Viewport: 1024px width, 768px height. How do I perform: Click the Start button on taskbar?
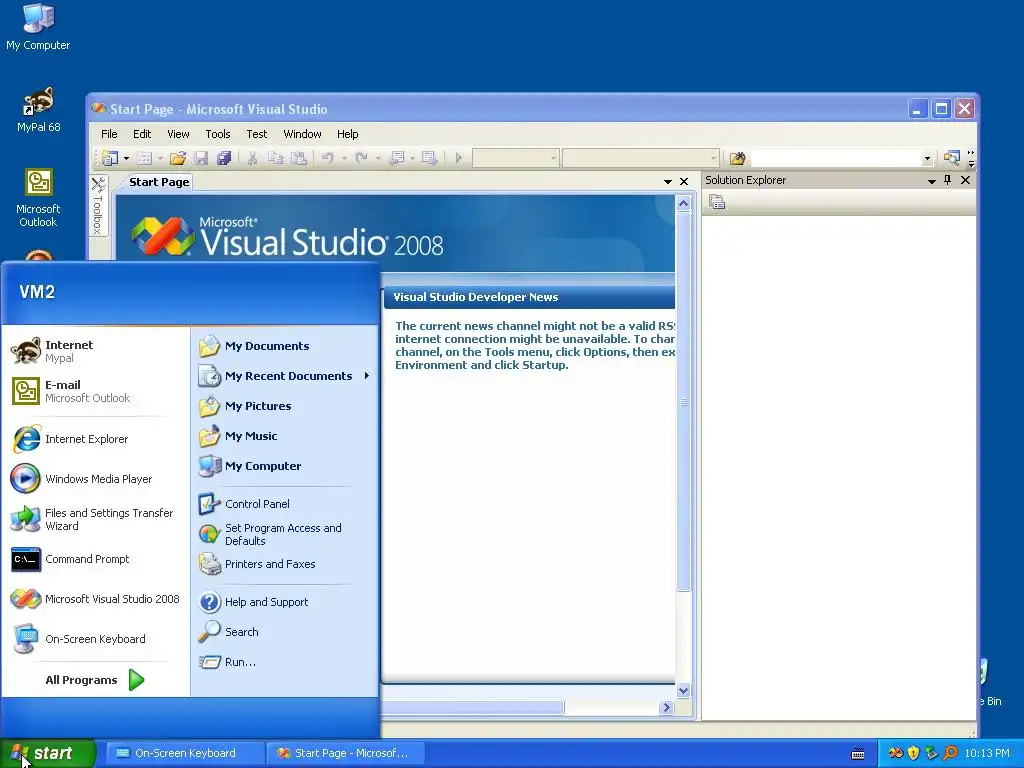coord(47,753)
